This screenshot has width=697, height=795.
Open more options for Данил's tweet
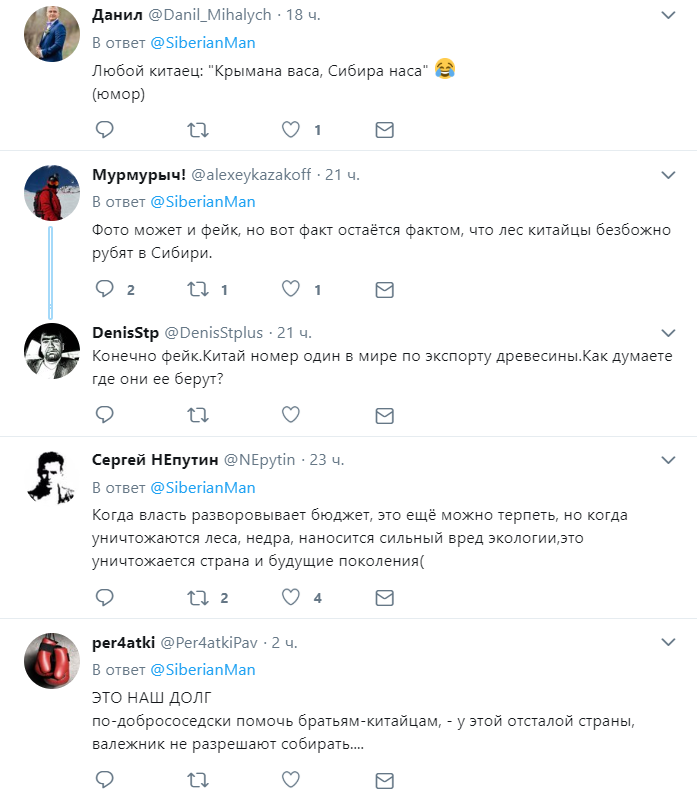pyautogui.click(x=669, y=16)
